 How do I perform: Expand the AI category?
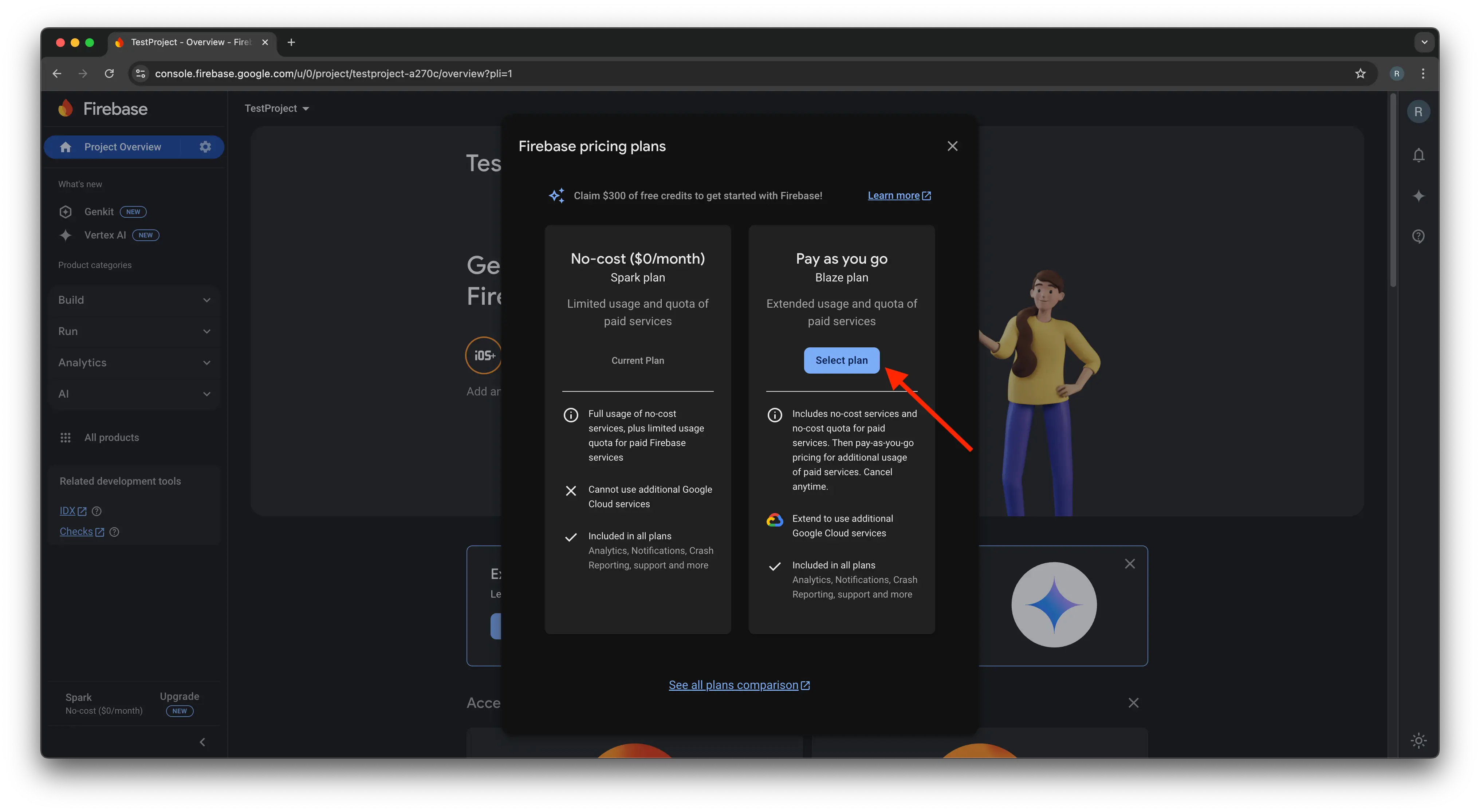tap(134, 394)
